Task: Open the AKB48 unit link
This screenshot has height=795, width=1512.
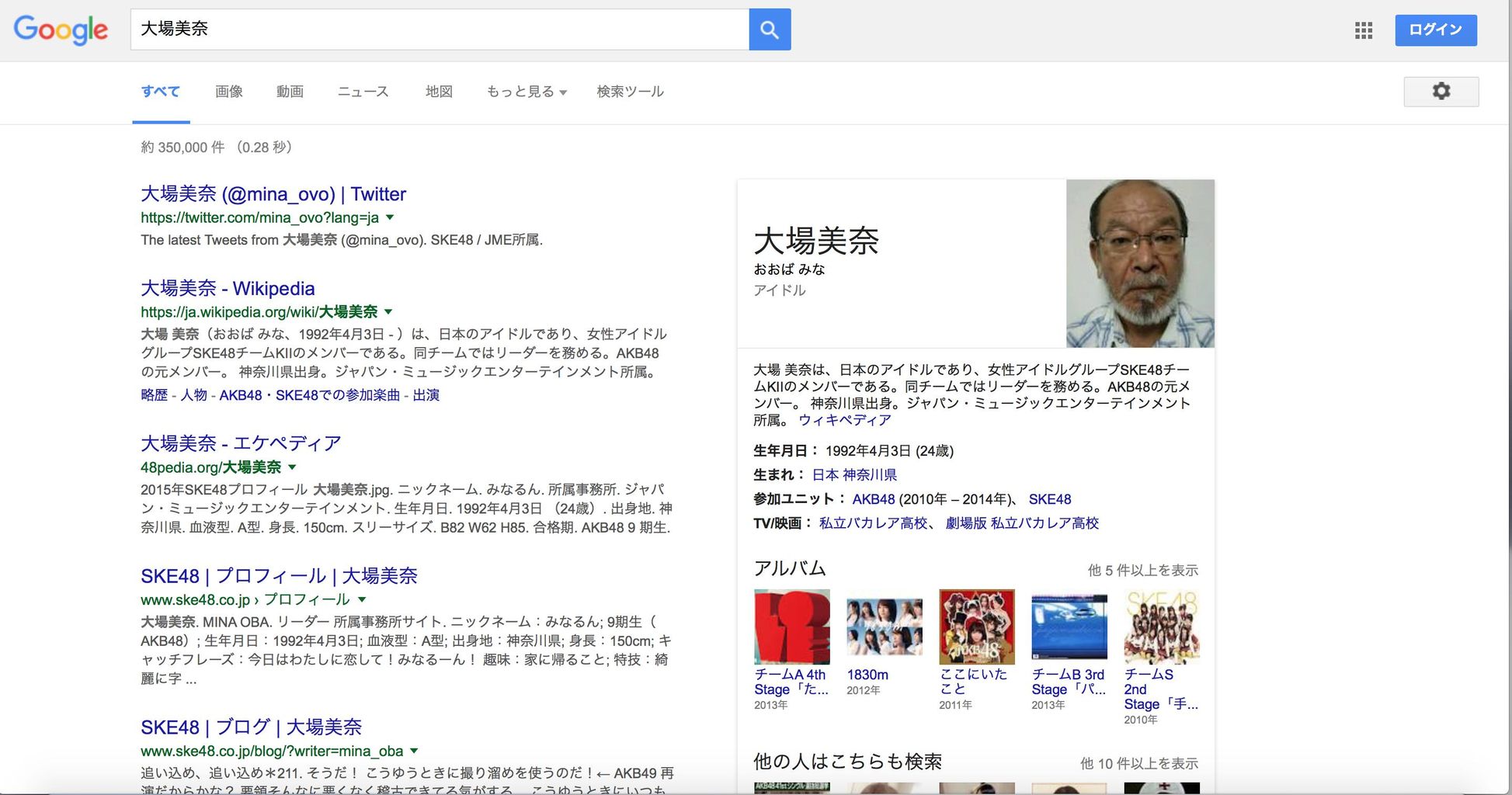Action: click(874, 499)
